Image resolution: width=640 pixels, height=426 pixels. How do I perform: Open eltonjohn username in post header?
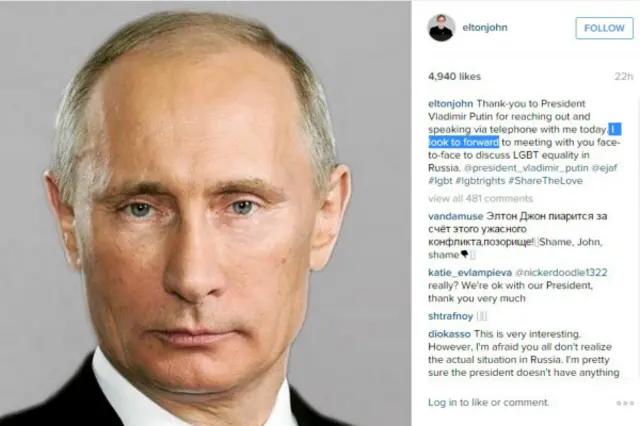tap(485, 27)
